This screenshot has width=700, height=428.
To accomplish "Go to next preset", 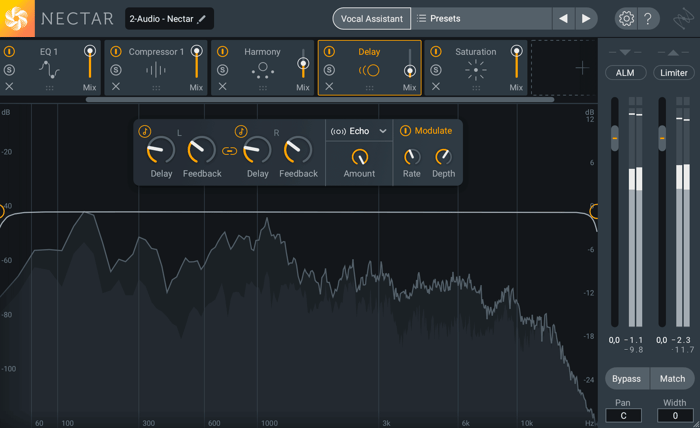I will point(586,19).
